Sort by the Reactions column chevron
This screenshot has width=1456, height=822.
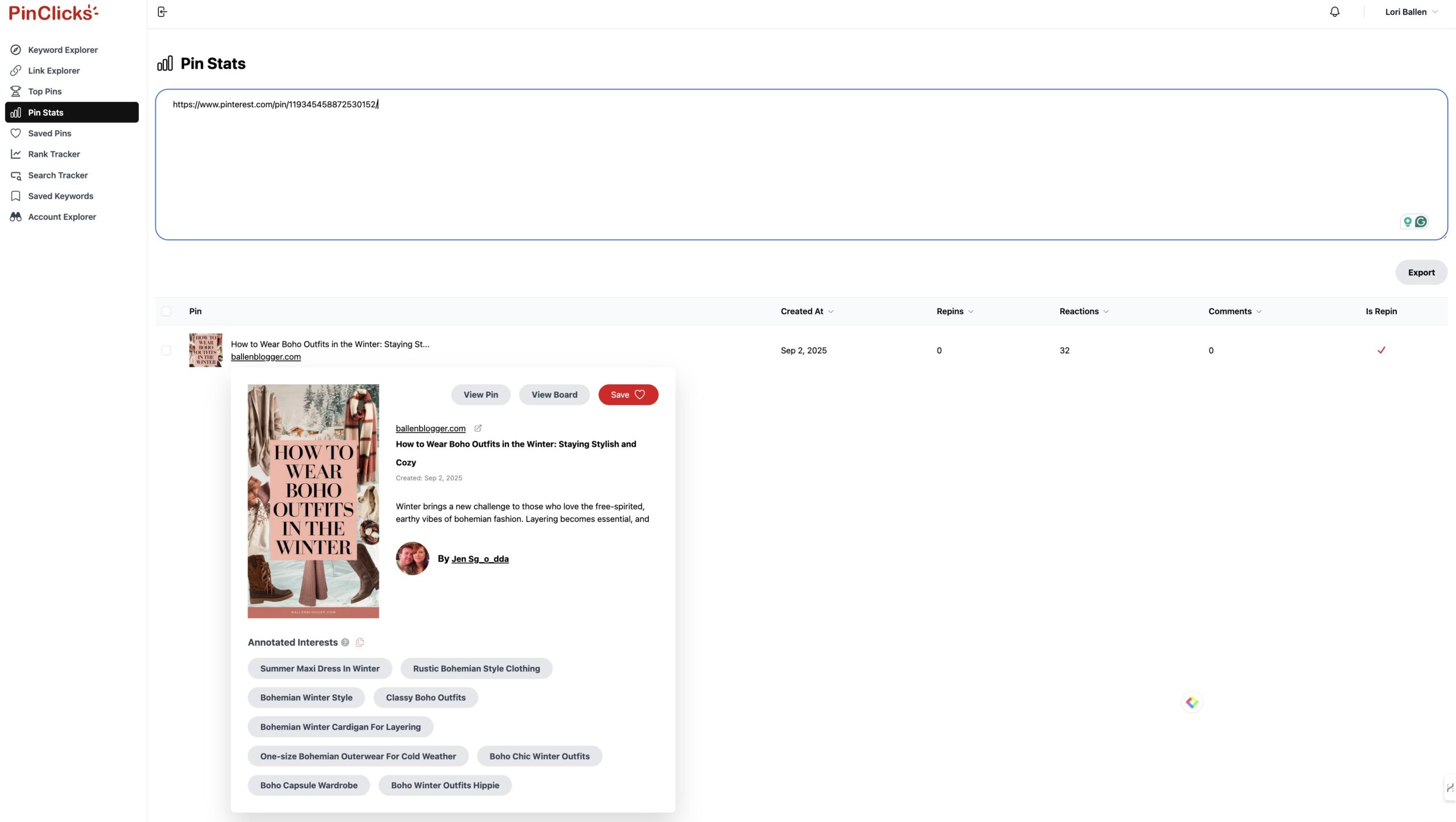tap(1106, 312)
